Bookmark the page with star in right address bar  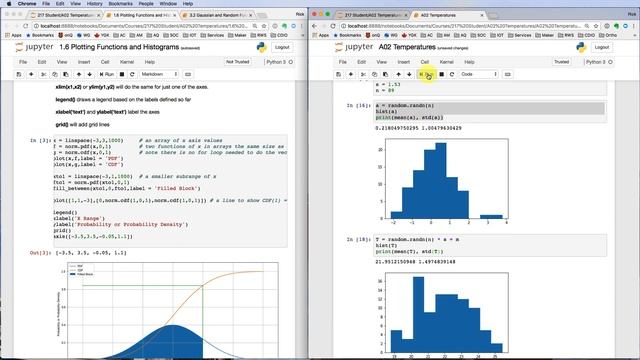[x=596, y=26]
